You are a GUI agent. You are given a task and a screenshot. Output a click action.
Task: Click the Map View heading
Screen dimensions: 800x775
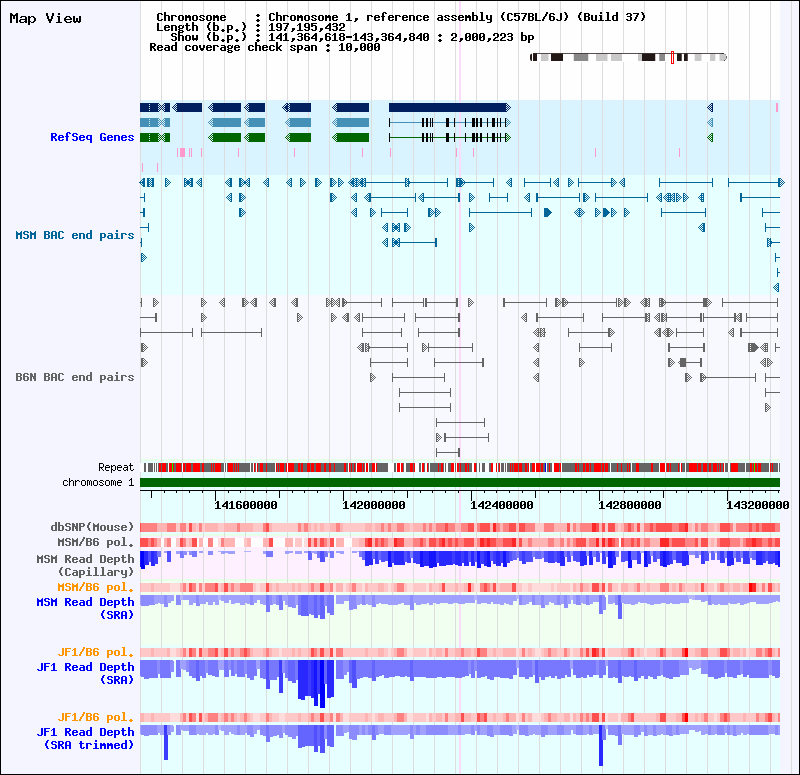[45, 18]
